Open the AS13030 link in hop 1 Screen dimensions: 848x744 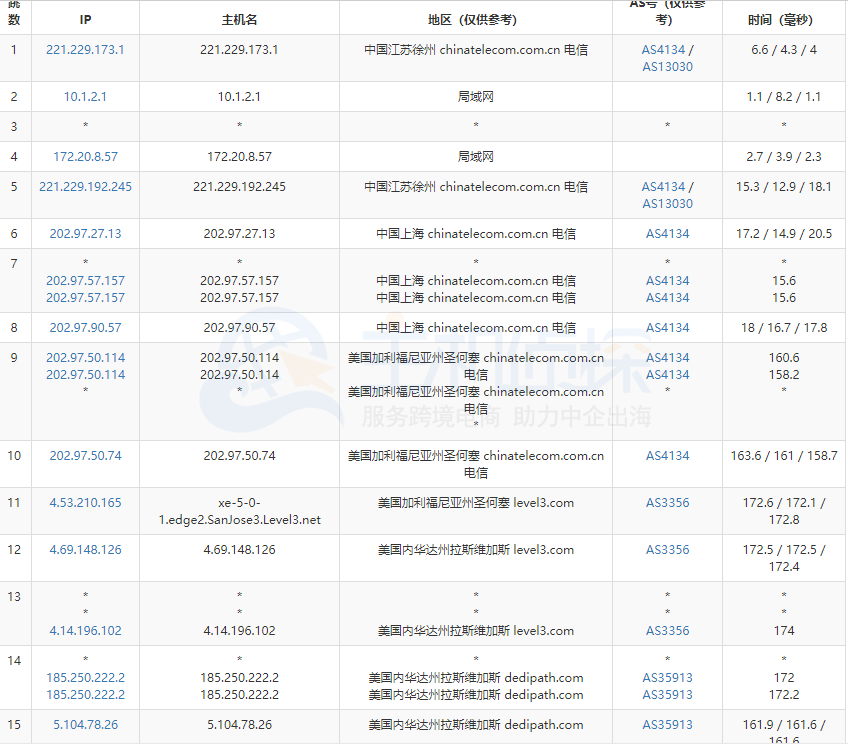click(666, 67)
